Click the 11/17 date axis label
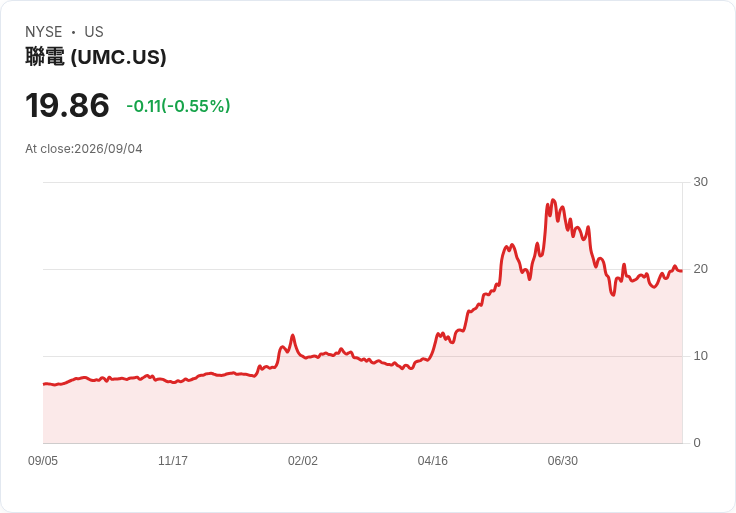The height and width of the screenshot is (513, 736). pos(173,461)
